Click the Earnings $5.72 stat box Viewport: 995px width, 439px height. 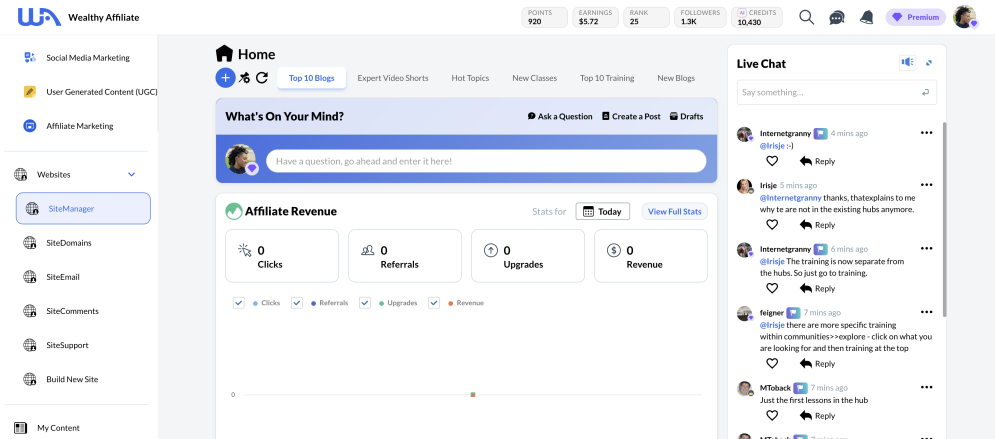[x=595, y=17]
